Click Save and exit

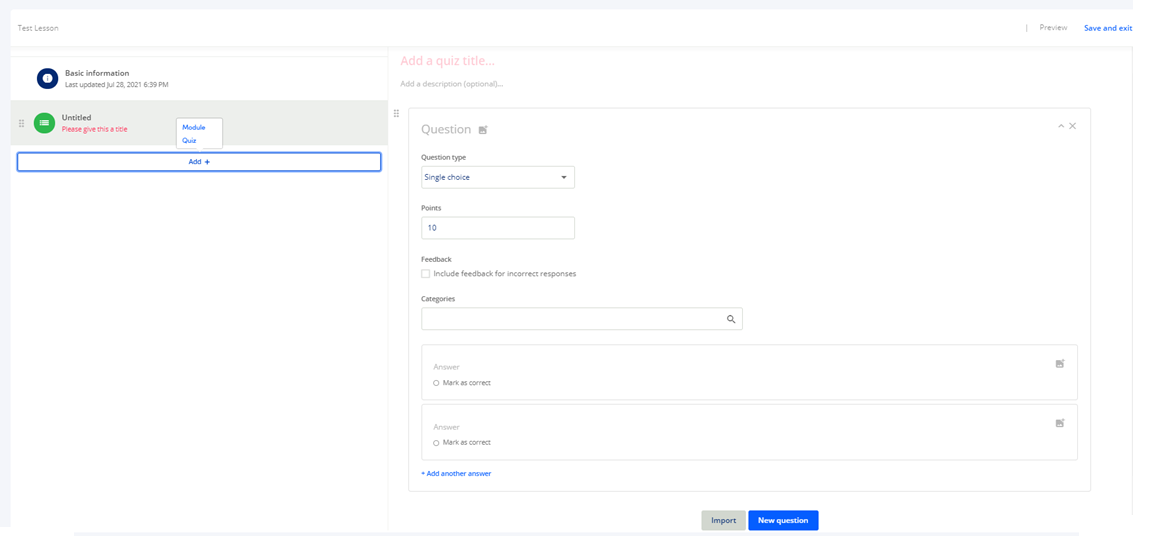[x=1107, y=28]
